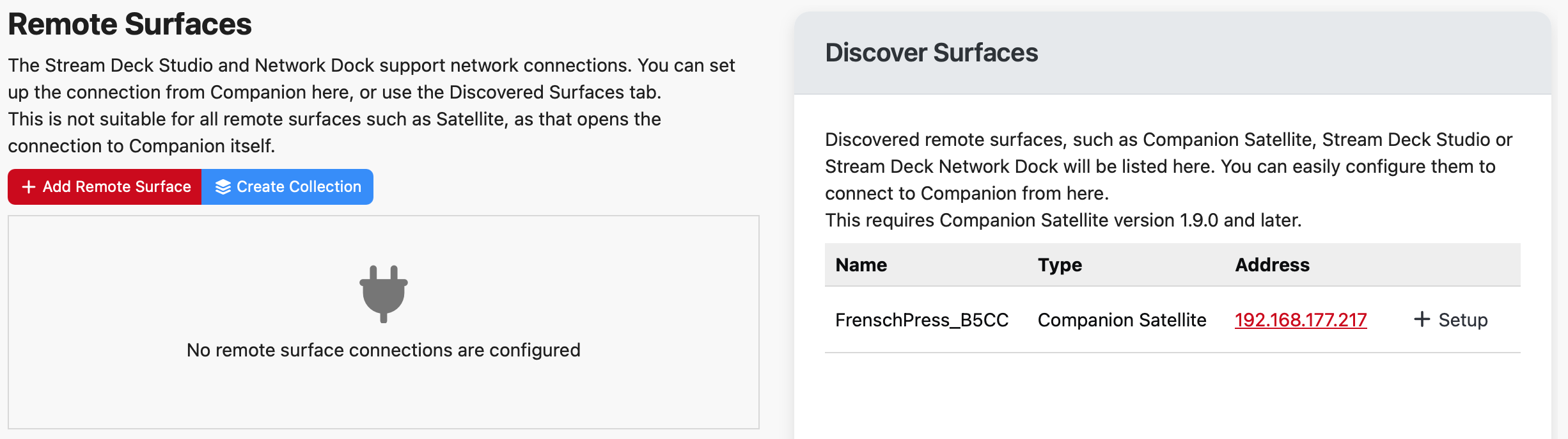
Task: Click the No remote surface connections message
Action: (x=384, y=350)
